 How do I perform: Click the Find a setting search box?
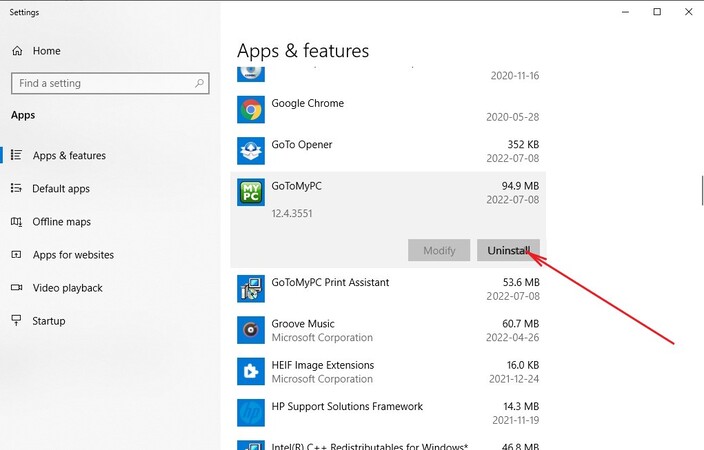(x=110, y=83)
